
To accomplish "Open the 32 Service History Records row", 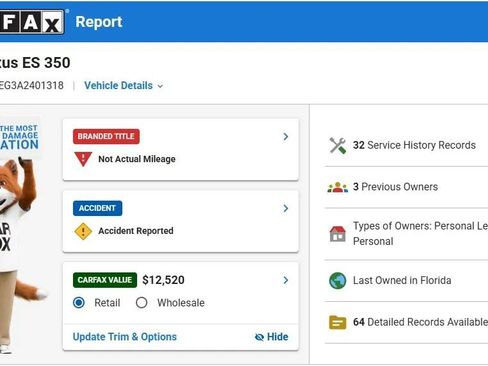I will point(406,145).
